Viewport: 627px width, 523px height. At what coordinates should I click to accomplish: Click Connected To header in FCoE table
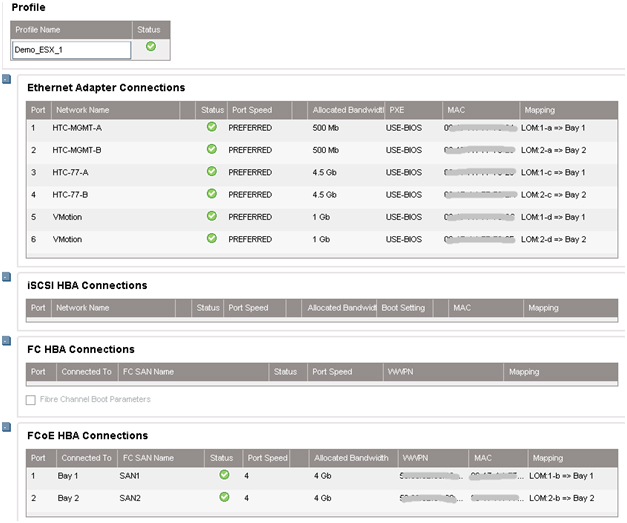(86, 458)
